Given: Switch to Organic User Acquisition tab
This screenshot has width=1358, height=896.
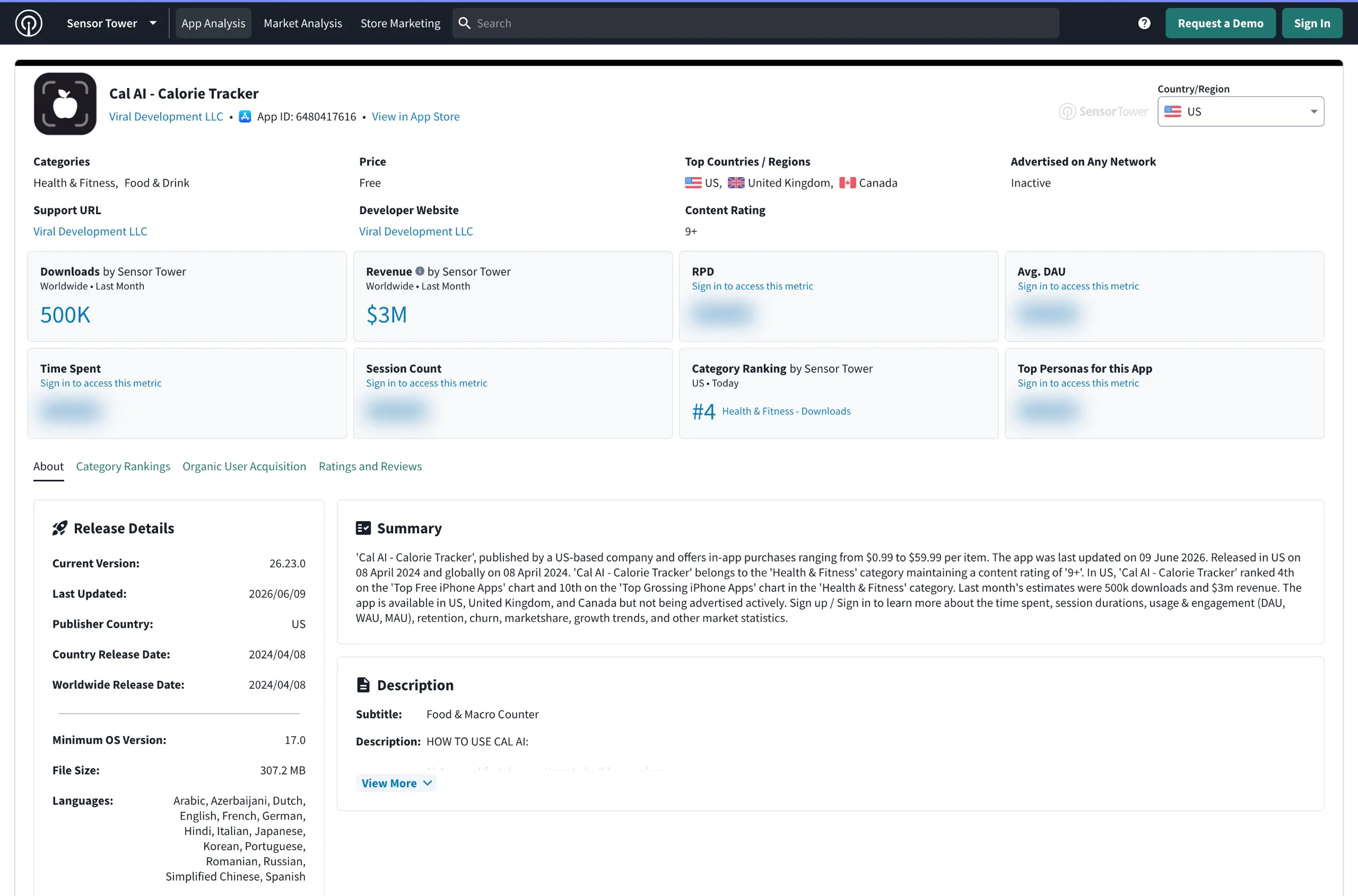Looking at the screenshot, I should click(244, 467).
